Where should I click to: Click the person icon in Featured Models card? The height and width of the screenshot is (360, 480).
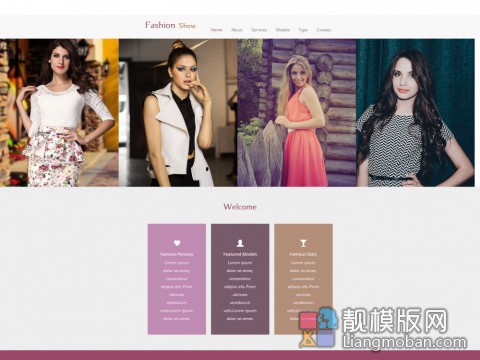point(240,243)
